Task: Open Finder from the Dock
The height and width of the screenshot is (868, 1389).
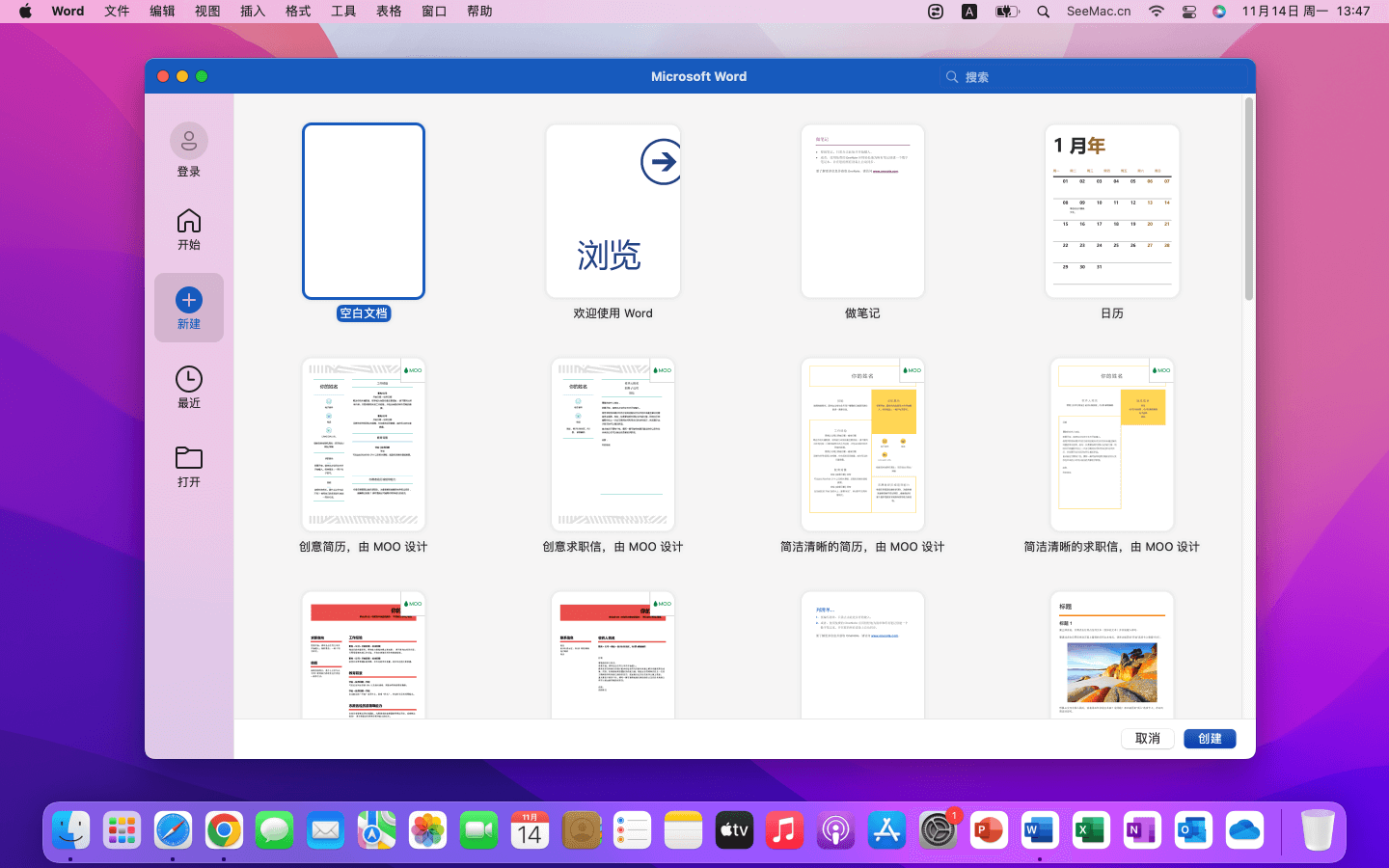Action: (x=71, y=830)
